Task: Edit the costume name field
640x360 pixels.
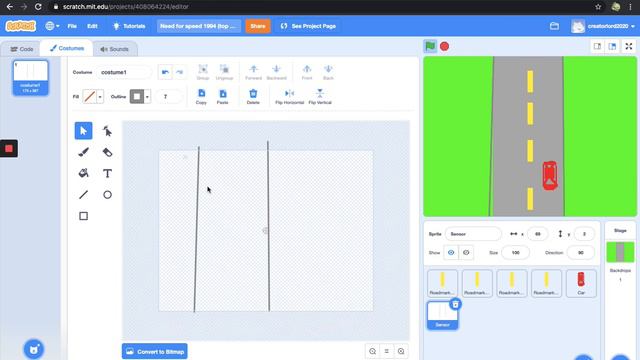Action: tap(123, 72)
